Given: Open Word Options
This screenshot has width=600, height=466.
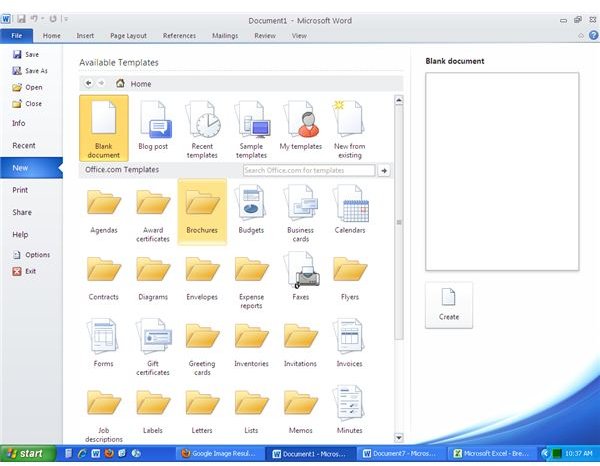Looking at the screenshot, I should (32, 255).
